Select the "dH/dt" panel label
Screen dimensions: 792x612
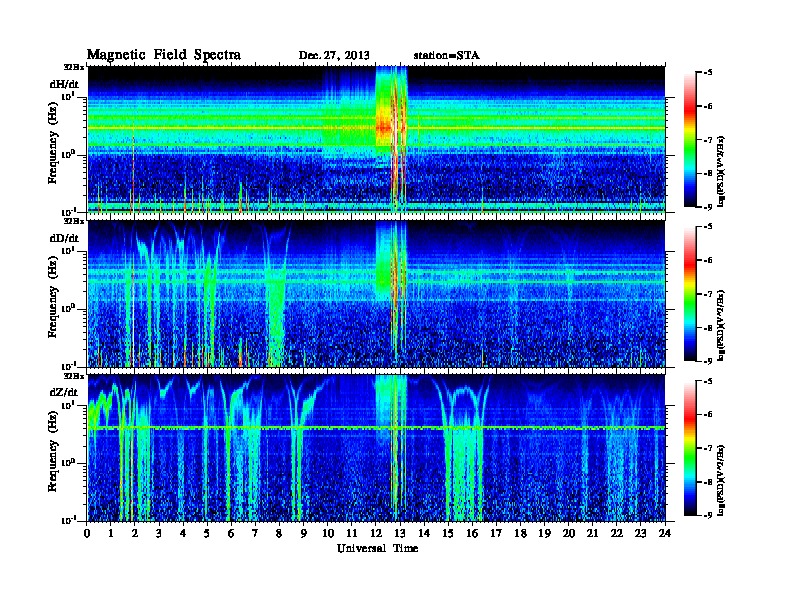coord(64,84)
